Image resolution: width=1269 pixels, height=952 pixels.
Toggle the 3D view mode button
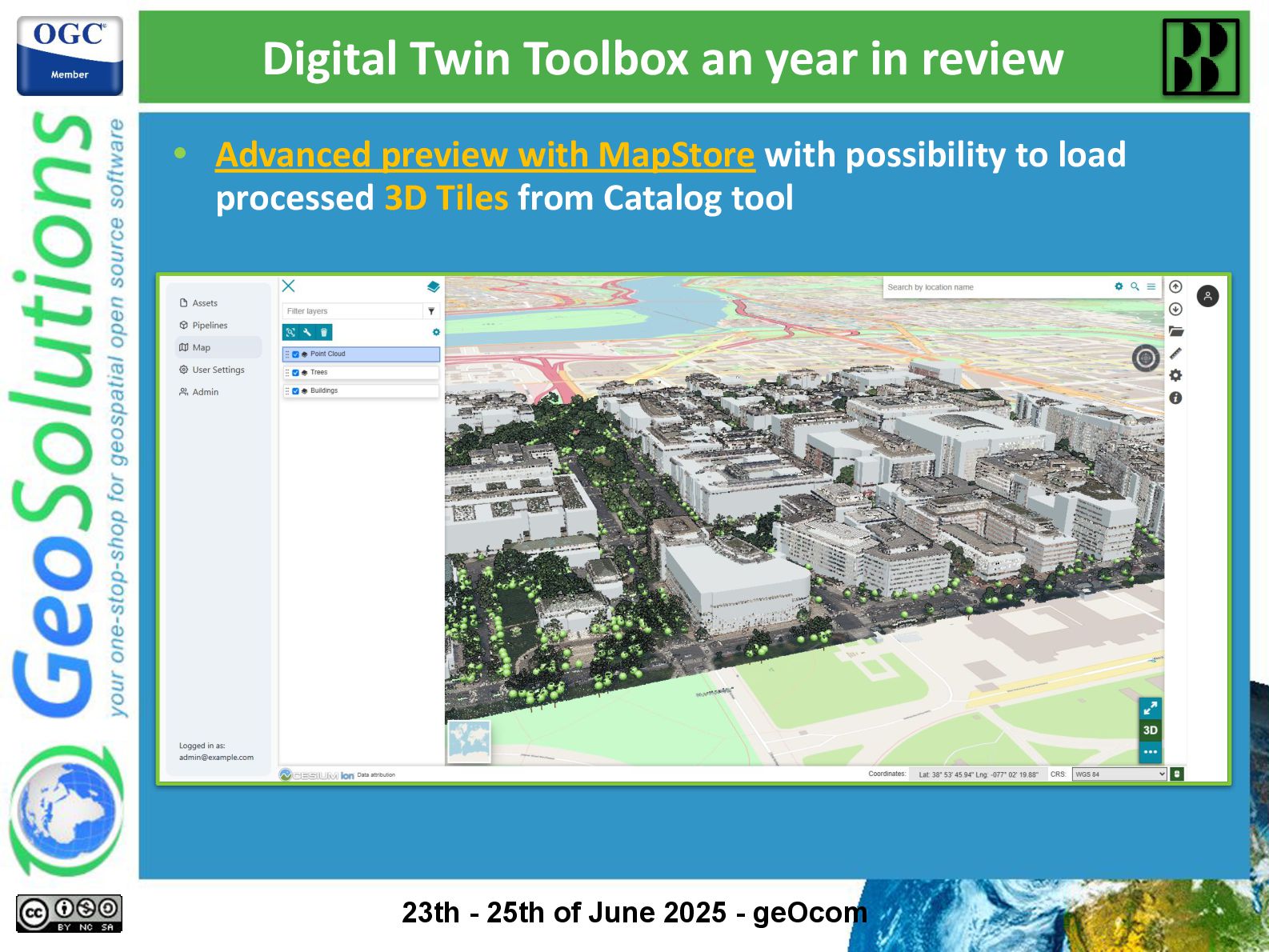point(1150,730)
